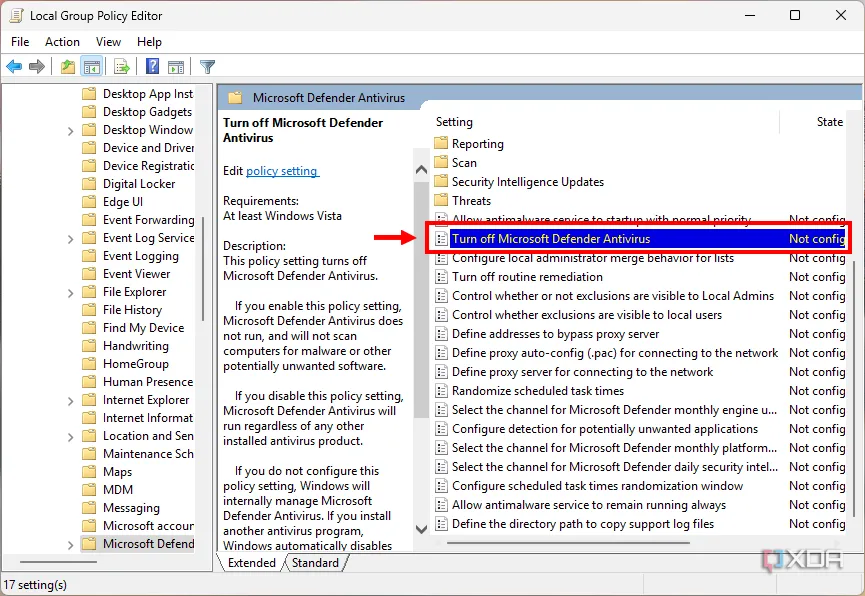Click the Digital Locker folder icon
The height and width of the screenshot is (596, 865).
tap(89, 184)
